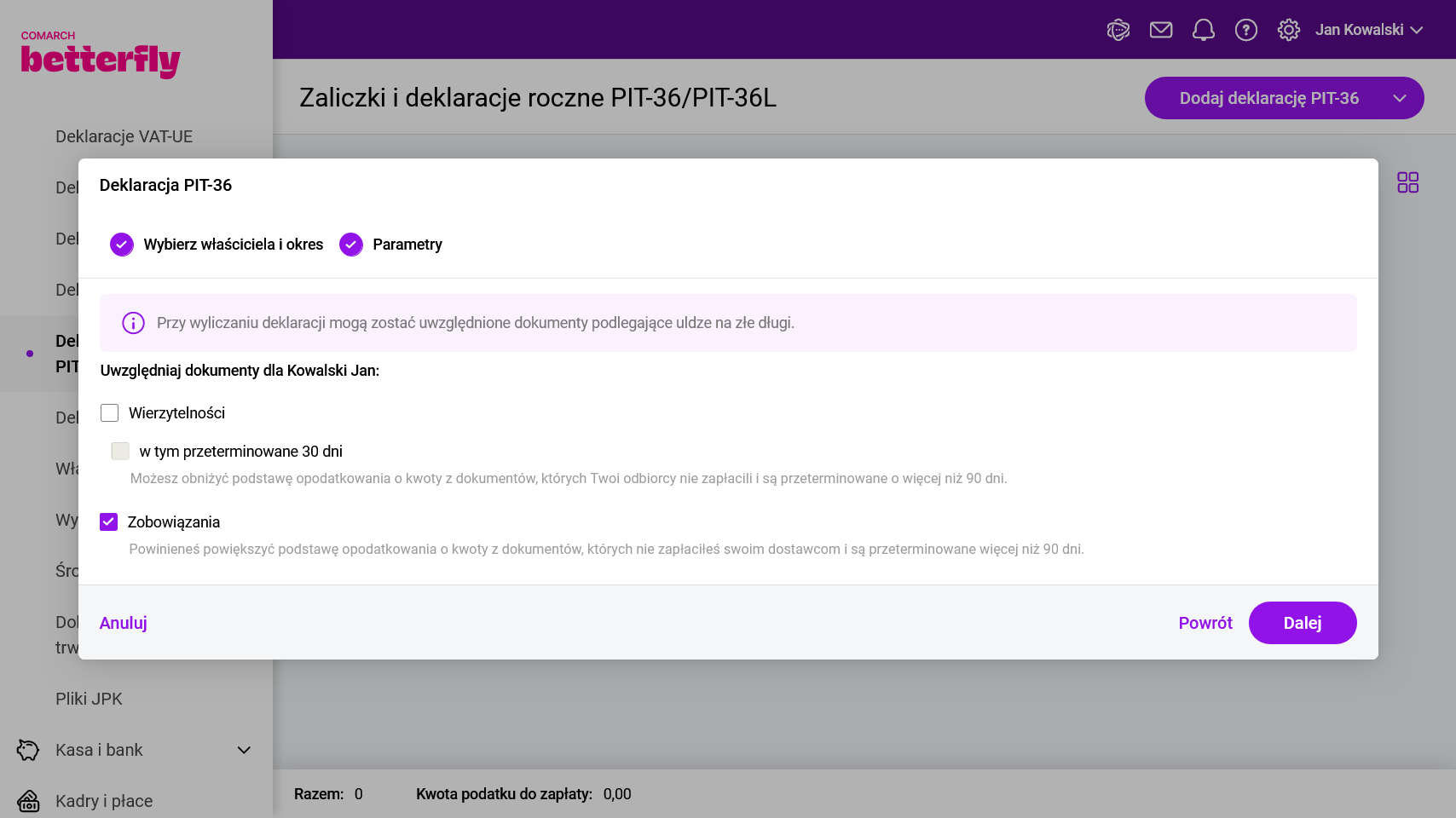Open the chat assistant icon in header
Screen dimensions: 1456x818
[x=1118, y=30]
